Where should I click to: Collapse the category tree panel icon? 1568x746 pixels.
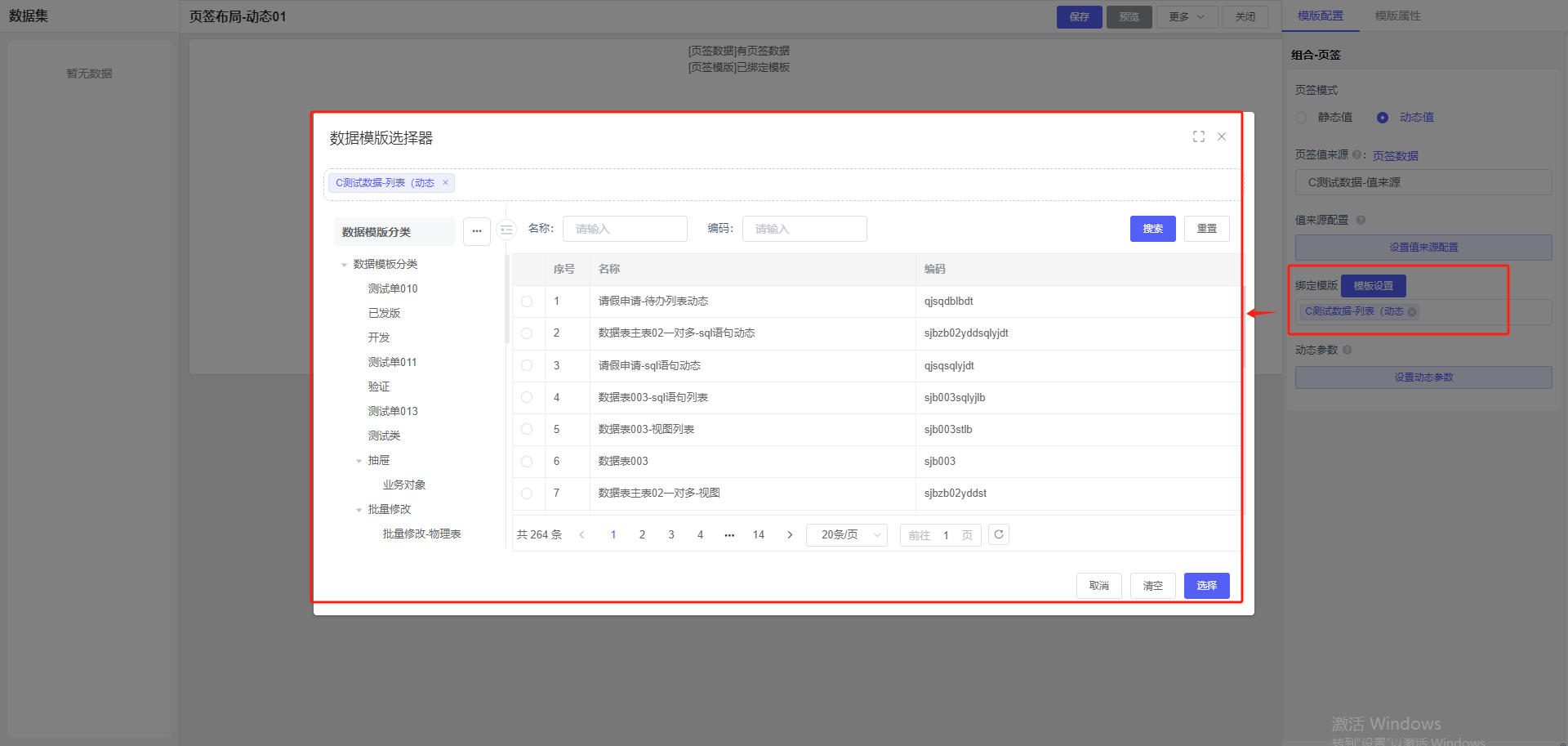[x=507, y=230]
